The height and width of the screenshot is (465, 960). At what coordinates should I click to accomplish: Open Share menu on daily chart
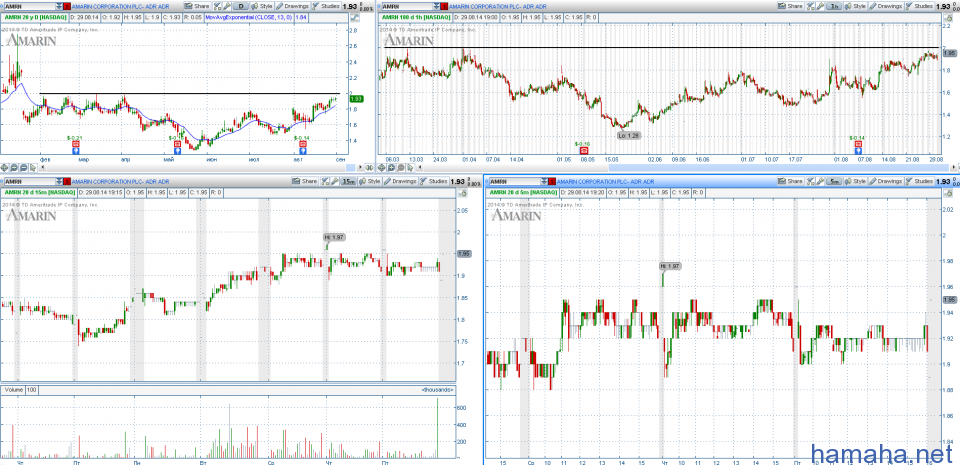click(x=197, y=6)
